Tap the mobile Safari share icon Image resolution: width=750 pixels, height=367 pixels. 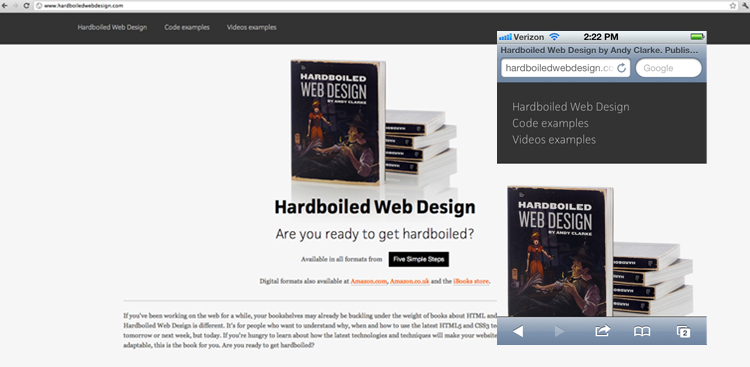pos(602,331)
